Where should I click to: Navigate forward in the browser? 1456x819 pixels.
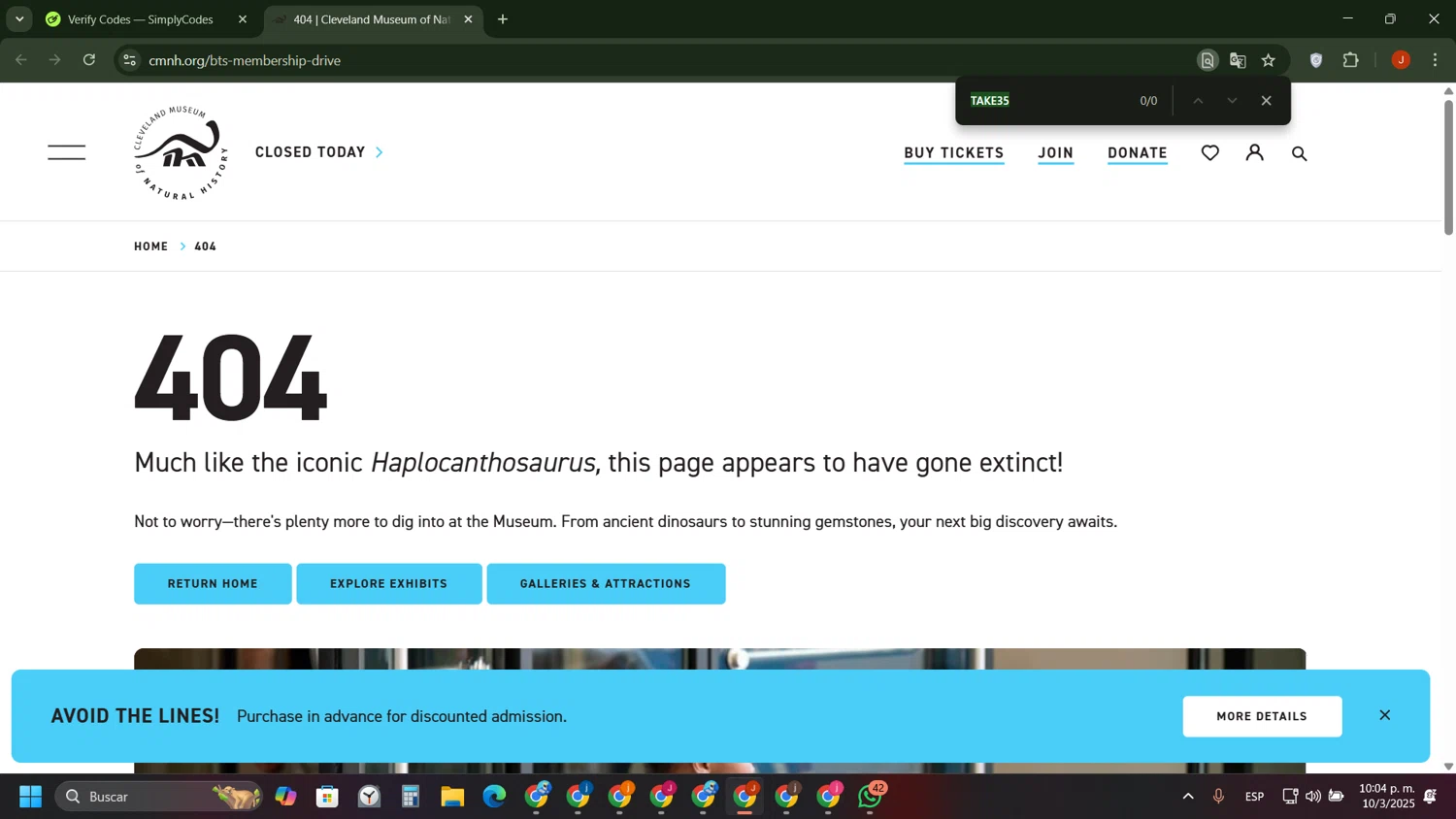(x=55, y=60)
